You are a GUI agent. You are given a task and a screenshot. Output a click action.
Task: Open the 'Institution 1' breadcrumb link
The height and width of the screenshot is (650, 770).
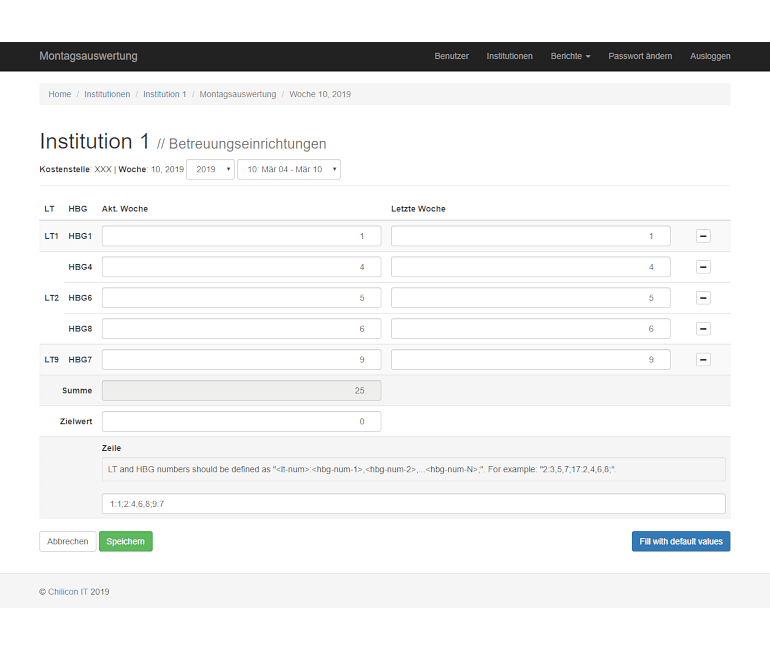click(164, 94)
